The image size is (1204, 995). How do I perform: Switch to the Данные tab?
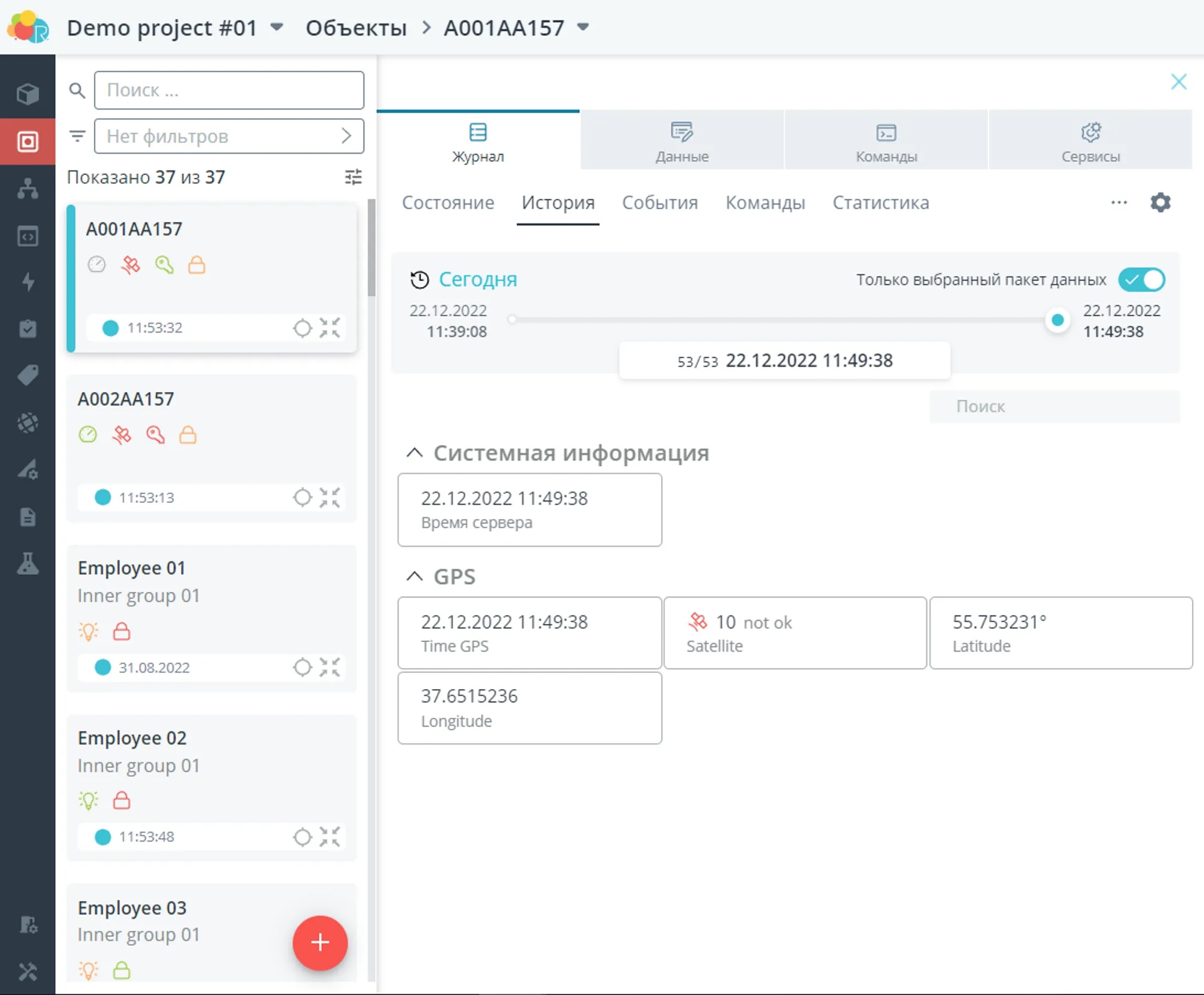pos(681,141)
